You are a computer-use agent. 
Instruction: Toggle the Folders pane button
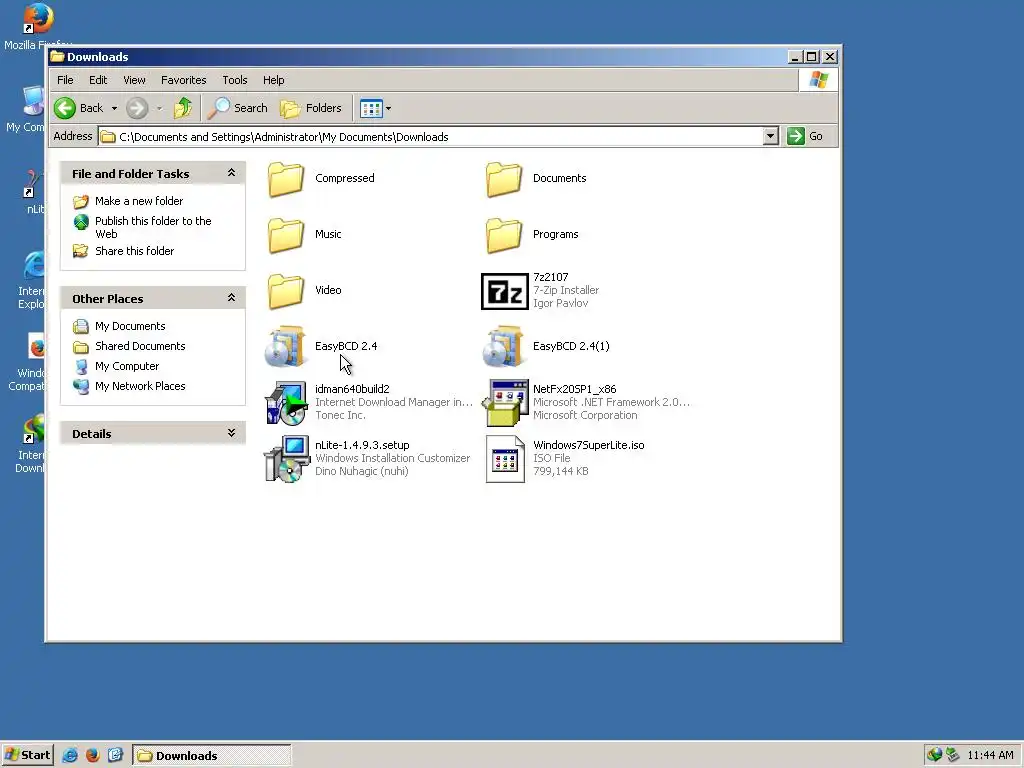pos(311,108)
